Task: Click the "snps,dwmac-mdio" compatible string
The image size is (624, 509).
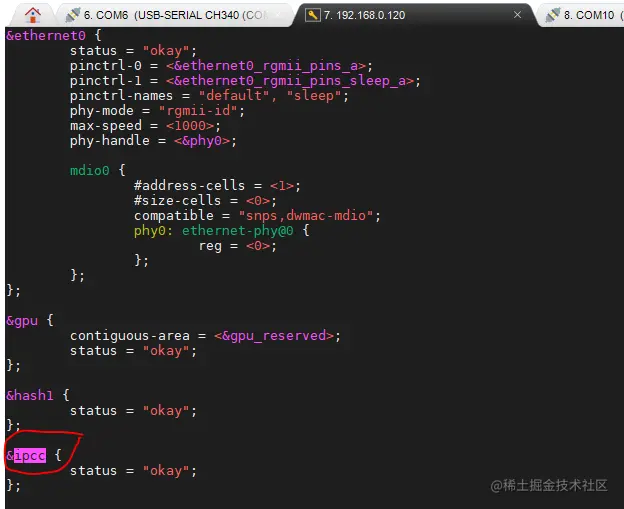Action: tap(306, 216)
